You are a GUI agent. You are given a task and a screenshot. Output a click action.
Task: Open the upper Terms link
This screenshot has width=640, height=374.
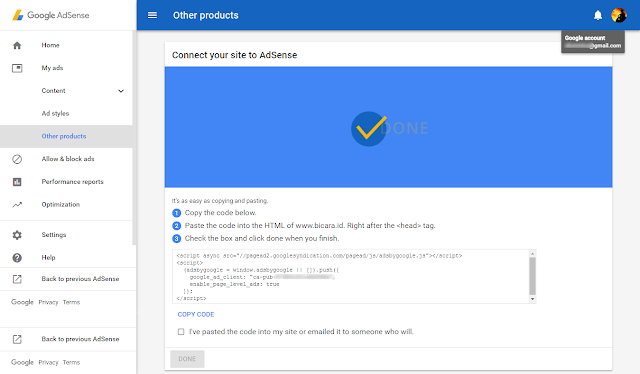click(71, 302)
